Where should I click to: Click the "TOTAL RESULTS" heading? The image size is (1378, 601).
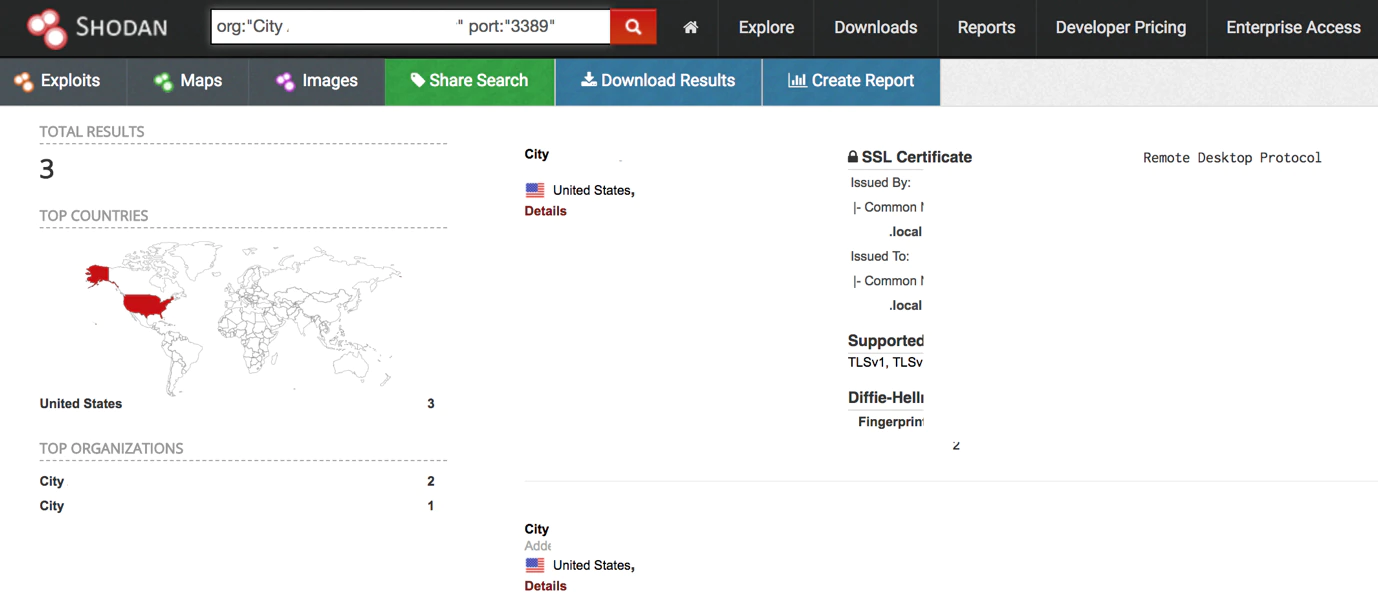point(92,132)
